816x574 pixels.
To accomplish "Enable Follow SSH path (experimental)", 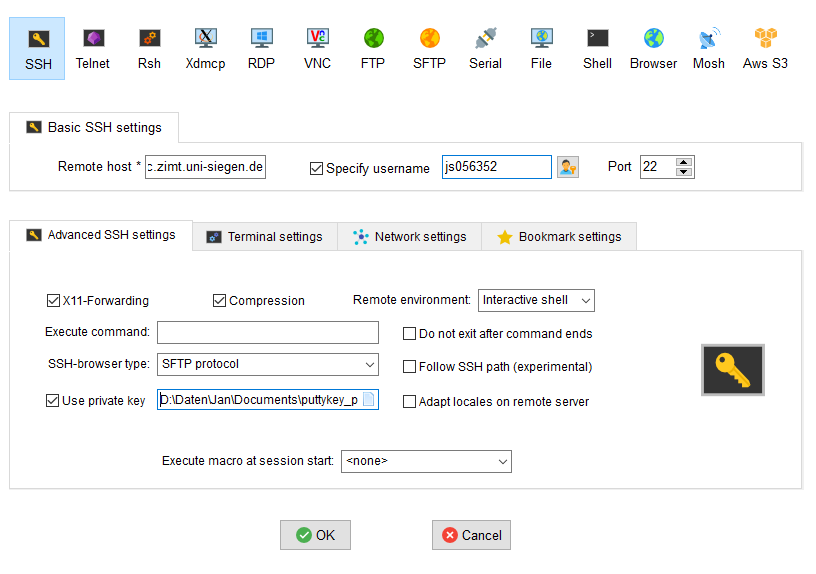I will tap(410, 367).
